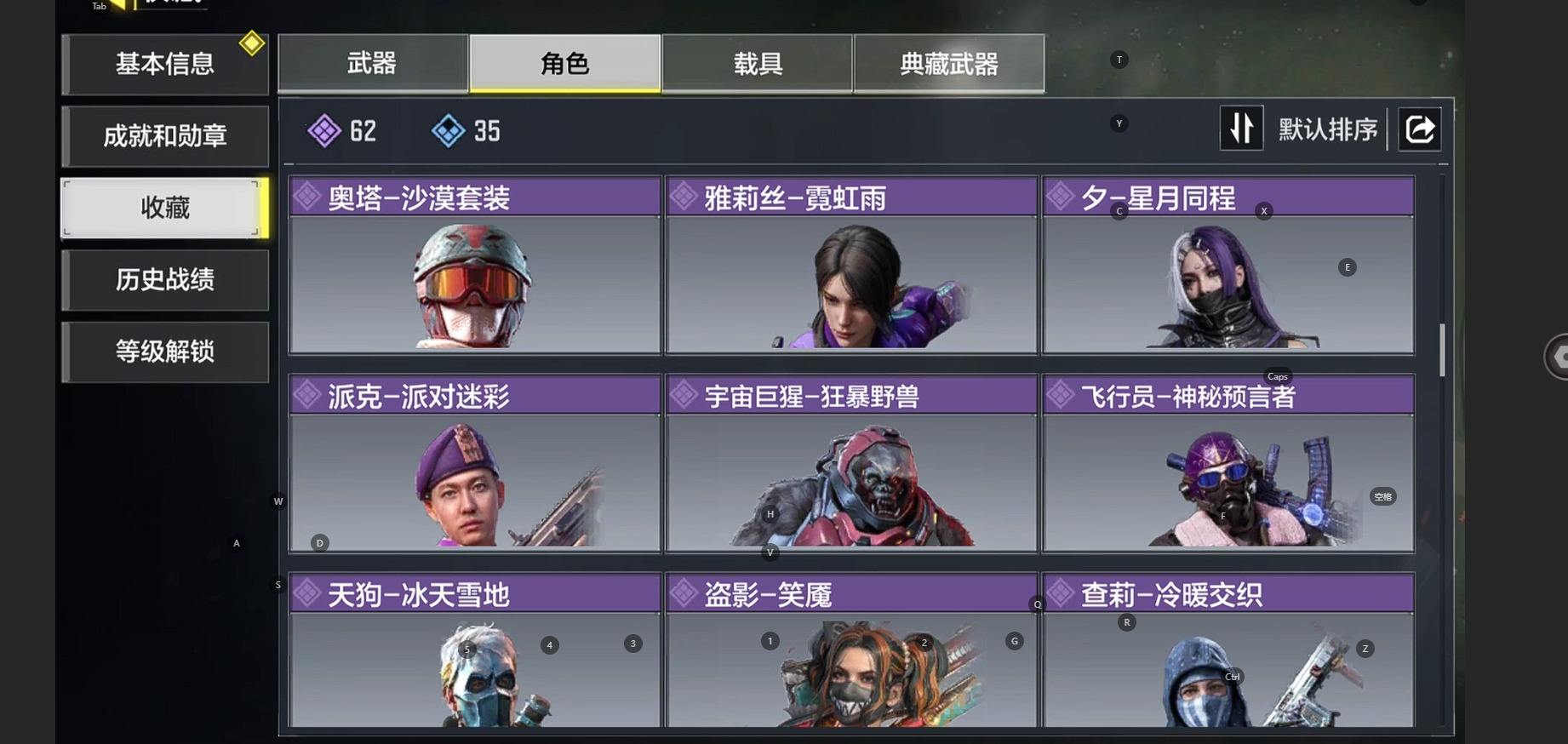Click the sort order arrows icon

[1241, 129]
